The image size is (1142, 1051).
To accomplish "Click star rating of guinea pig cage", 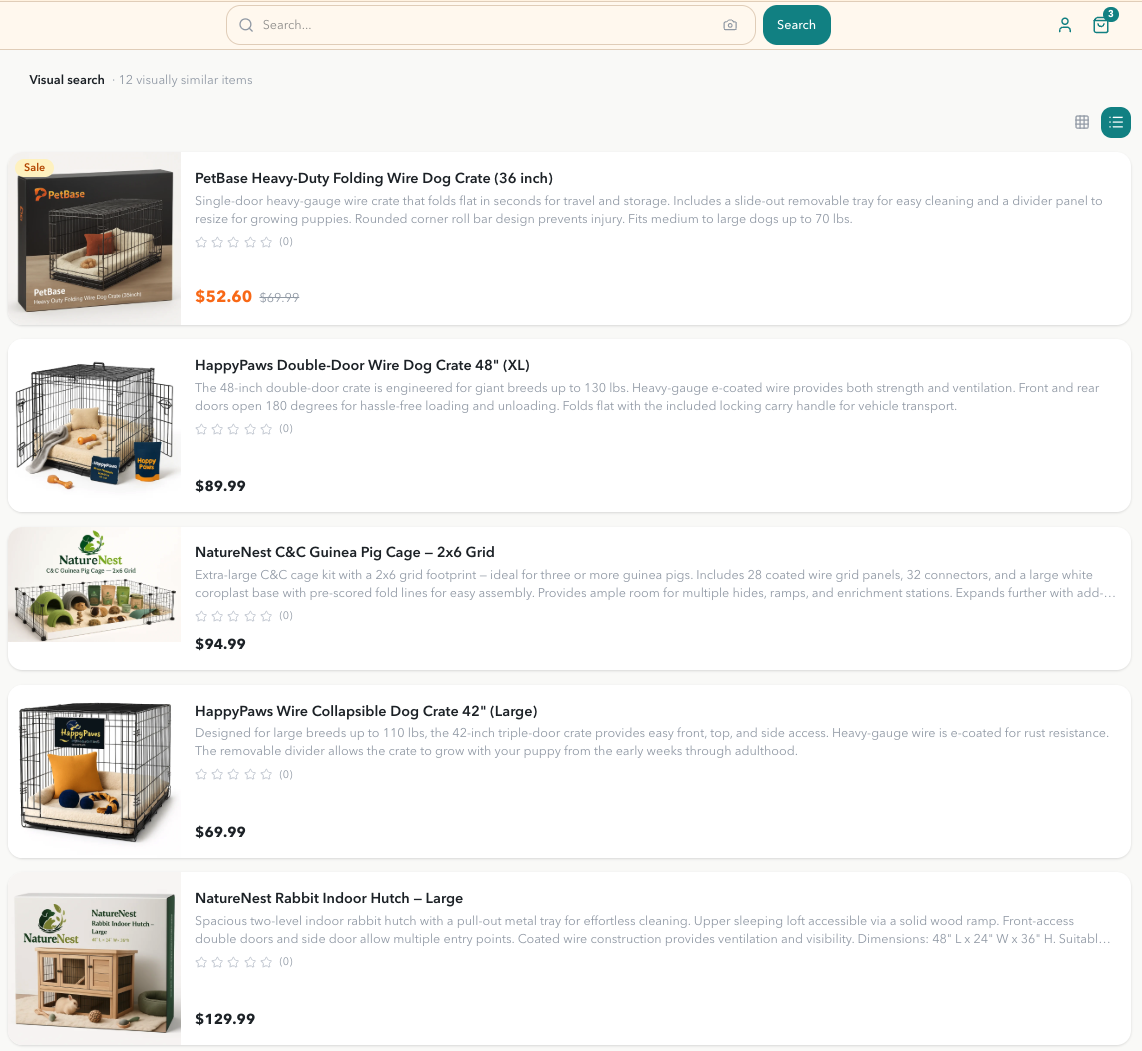I will point(234,615).
